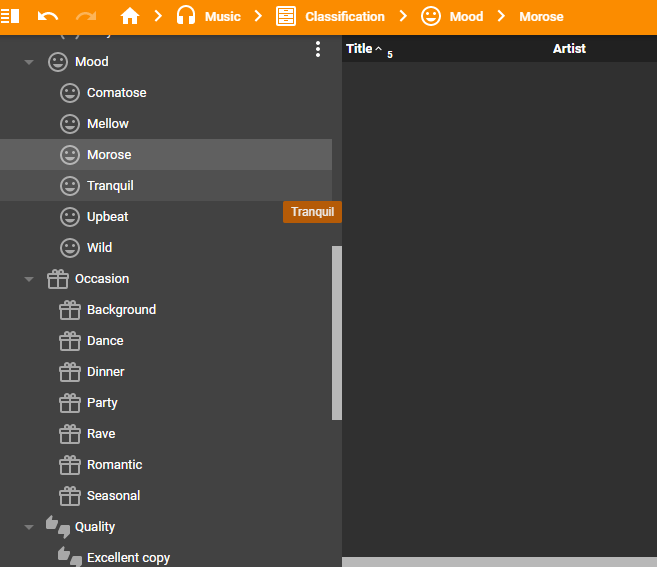Image resolution: width=657 pixels, height=567 pixels.
Task: Click the redo arrow icon
Action: click(86, 16)
